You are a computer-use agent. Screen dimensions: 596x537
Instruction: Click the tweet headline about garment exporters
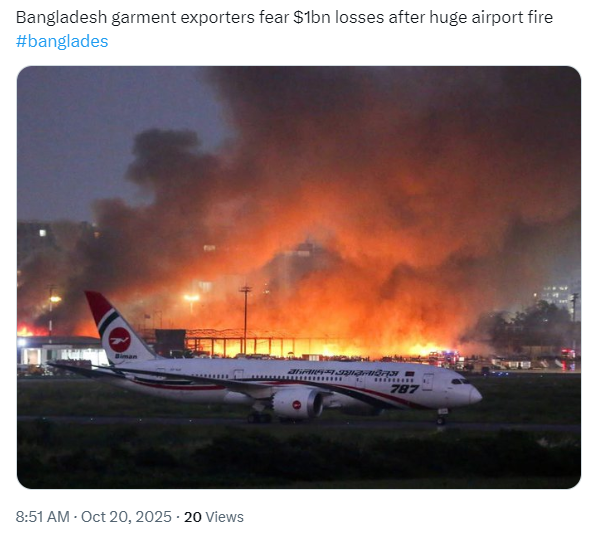284,17
